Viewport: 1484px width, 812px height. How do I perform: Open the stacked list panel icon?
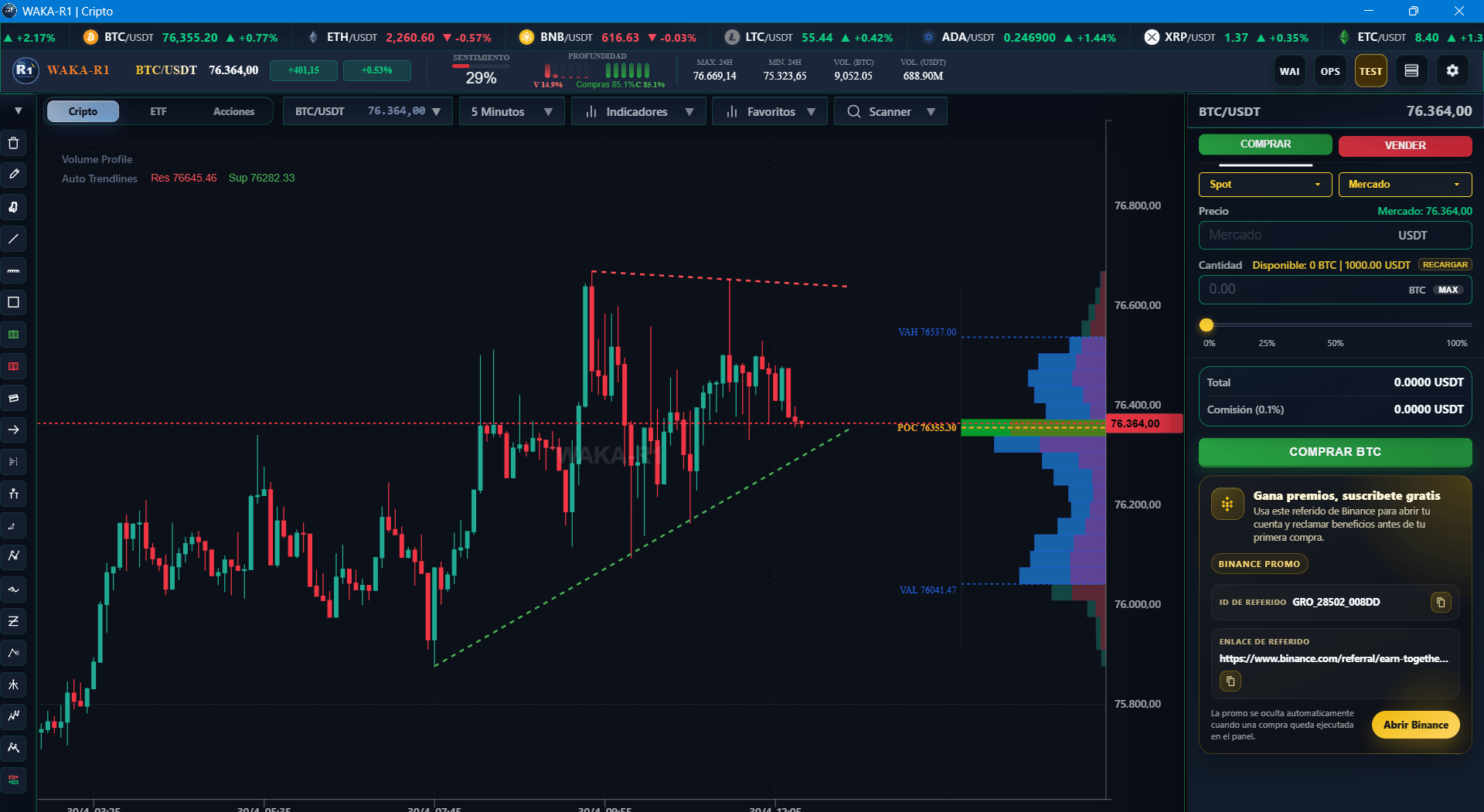pyautogui.click(x=1411, y=71)
